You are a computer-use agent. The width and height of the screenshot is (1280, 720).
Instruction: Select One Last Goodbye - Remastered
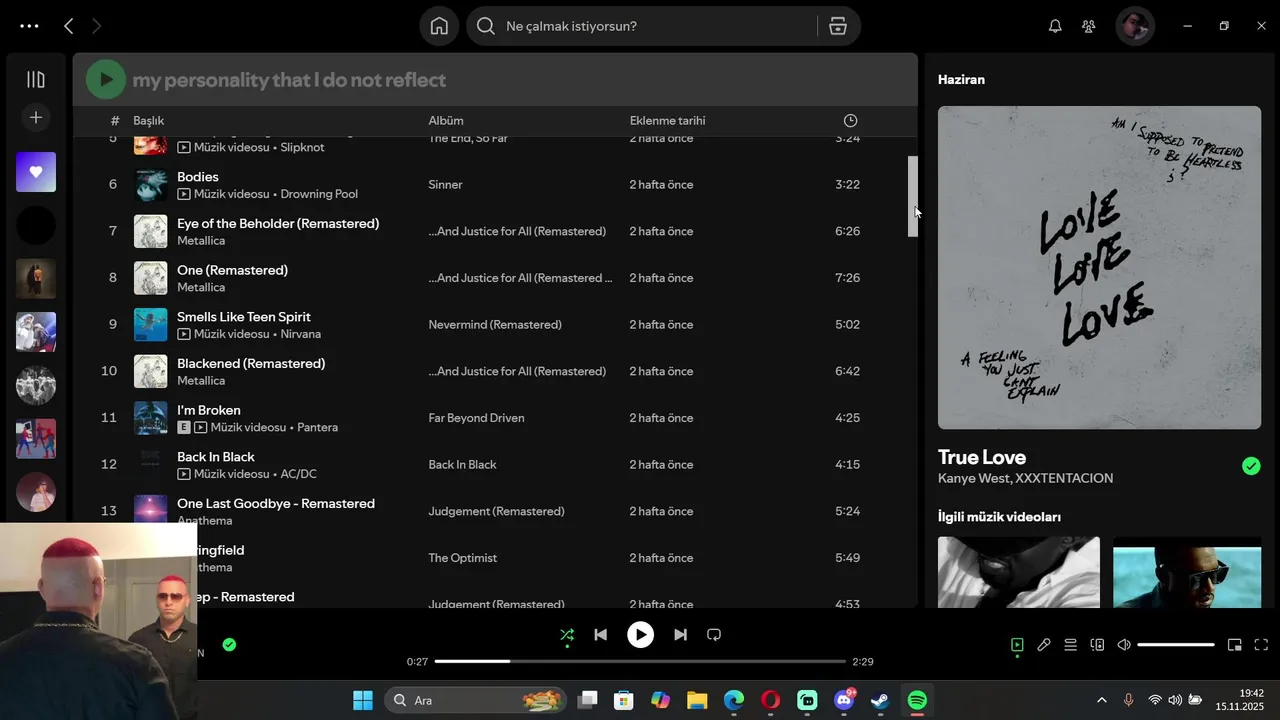pyautogui.click(x=276, y=504)
